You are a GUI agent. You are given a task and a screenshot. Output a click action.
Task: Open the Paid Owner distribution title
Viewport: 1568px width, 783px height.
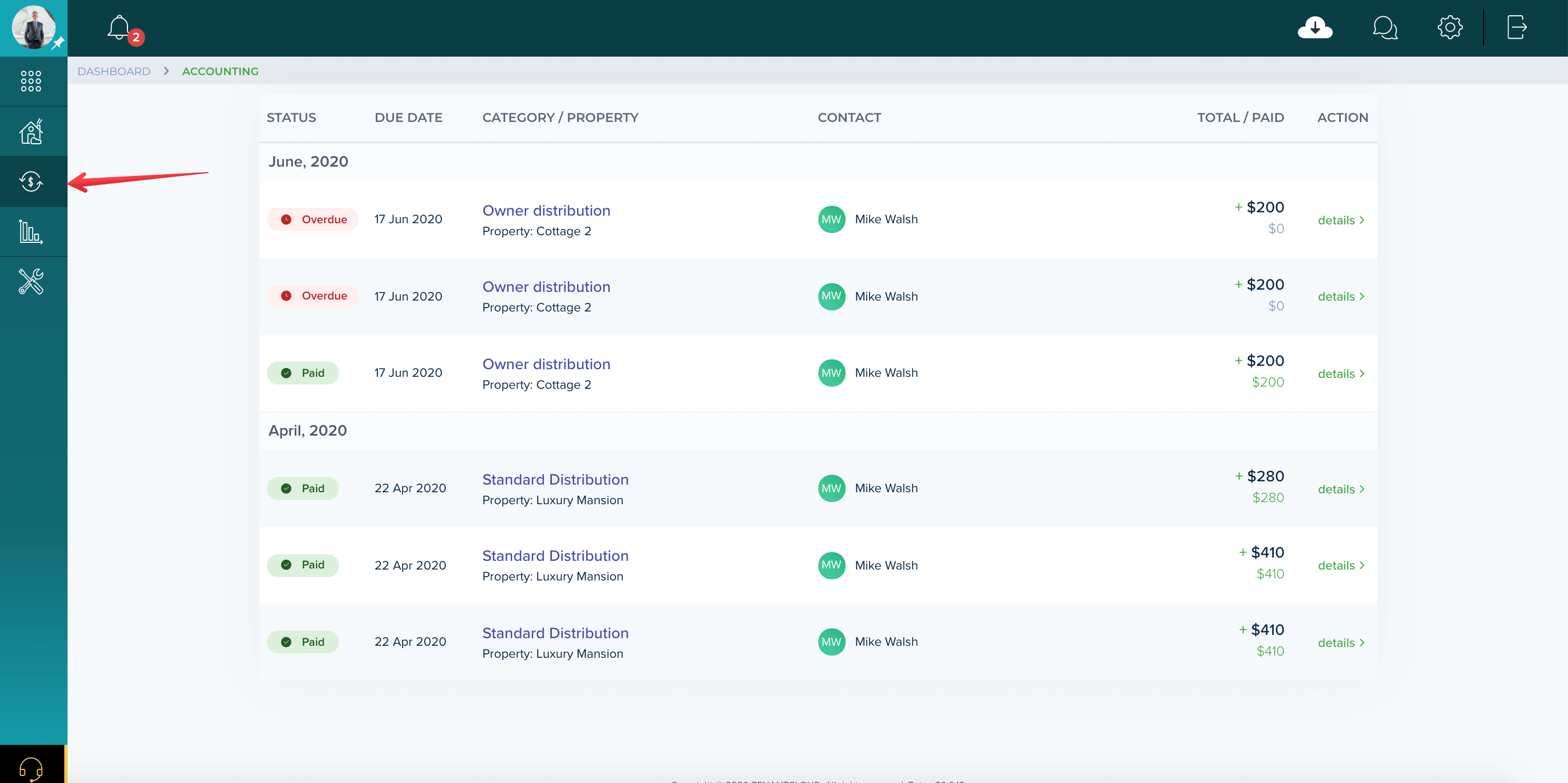click(546, 364)
